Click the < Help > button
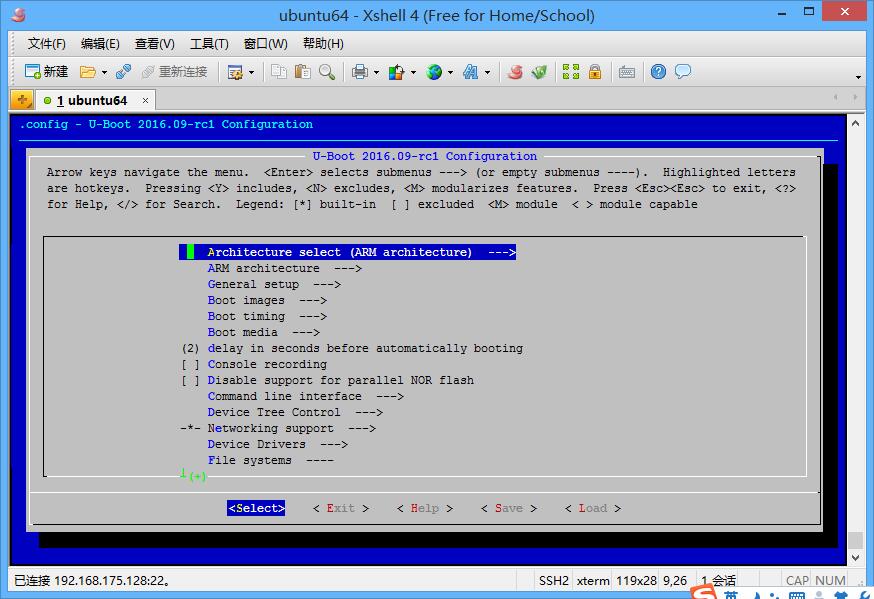This screenshot has height=599, width=874. pos(425,508)
